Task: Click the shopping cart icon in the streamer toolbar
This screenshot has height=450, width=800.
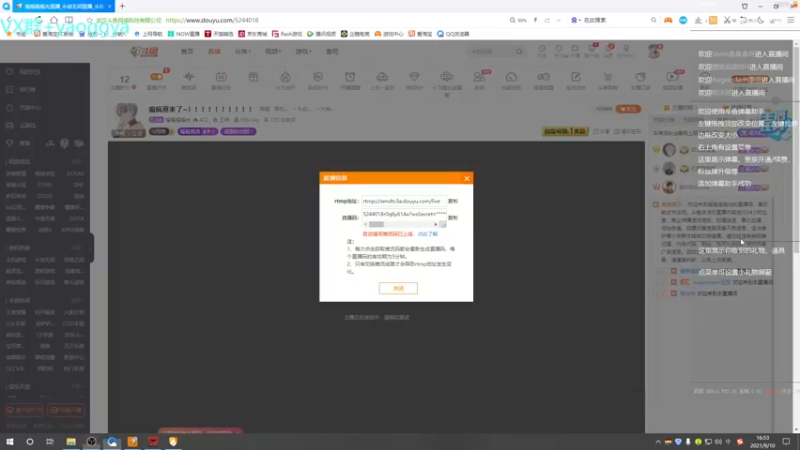Action: click(x=608, y=77)
